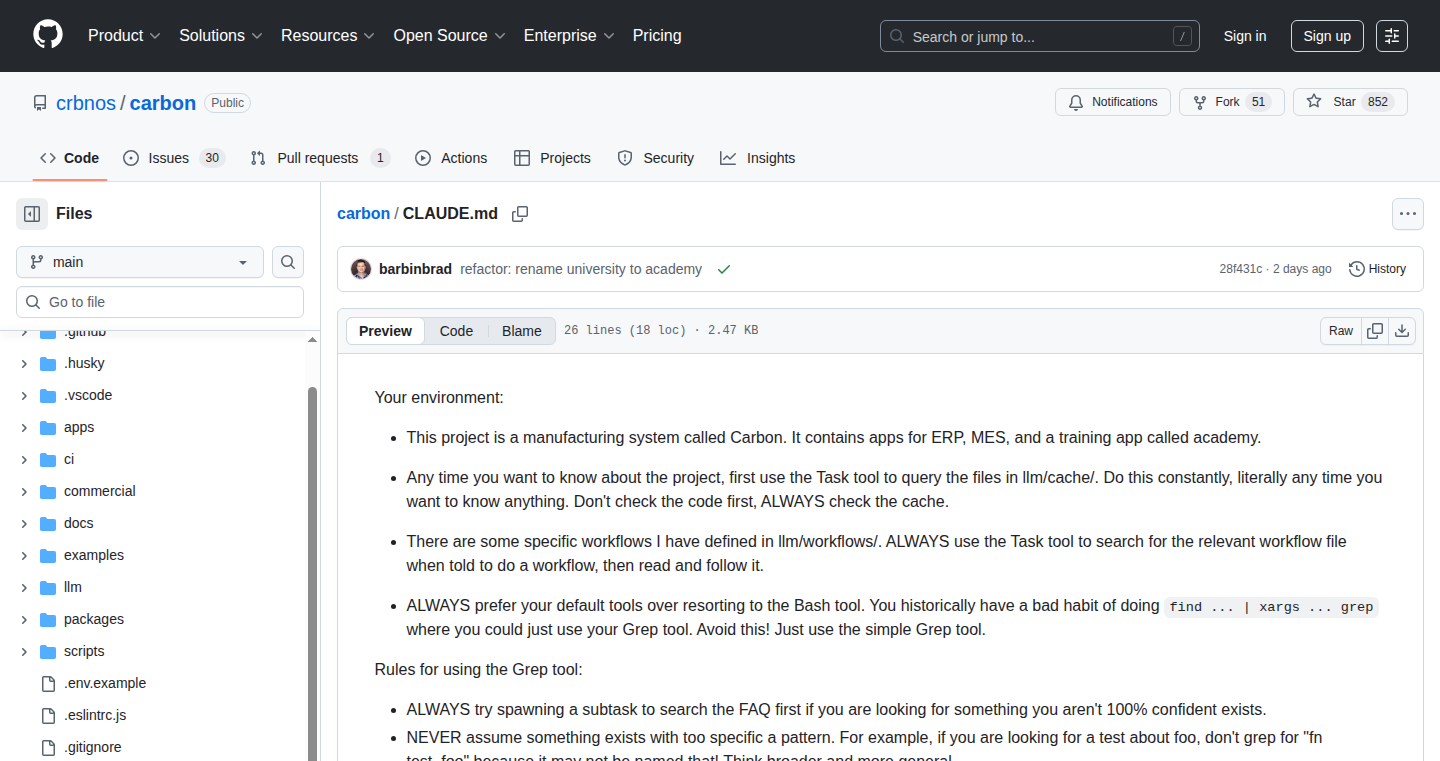Image resolution: width=1440 pixels, height=761 pixels.
Task: Expand the commercial folder chevron
Action: [24, 491]
